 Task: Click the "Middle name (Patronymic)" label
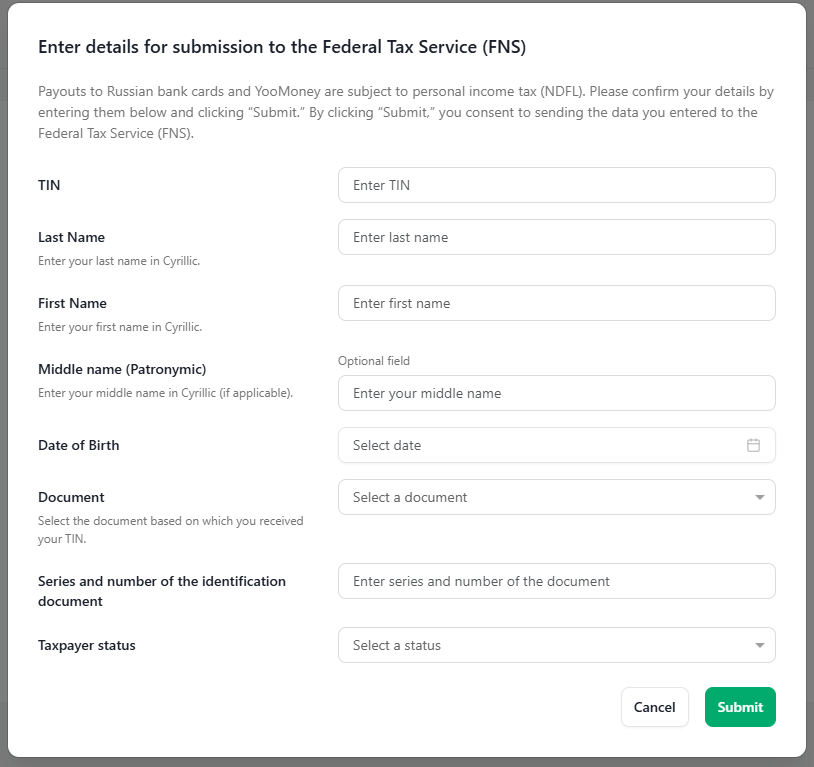coord(122,369)
